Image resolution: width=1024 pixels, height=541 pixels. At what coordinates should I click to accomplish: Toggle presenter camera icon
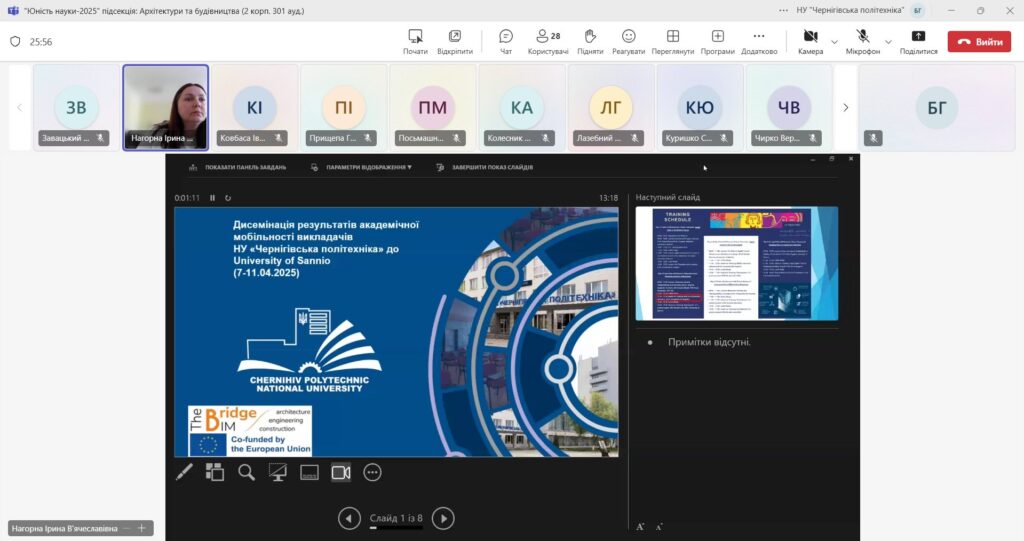(x=341, y=472)
